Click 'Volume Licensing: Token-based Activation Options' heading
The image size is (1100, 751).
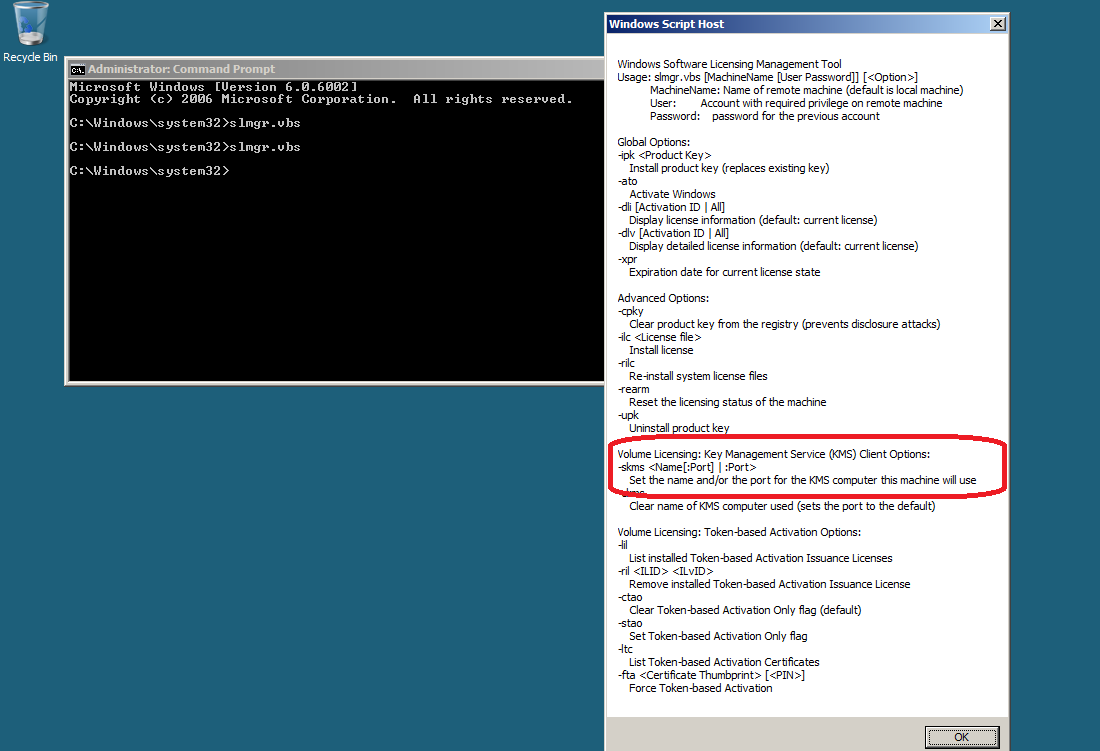[739, 532]
